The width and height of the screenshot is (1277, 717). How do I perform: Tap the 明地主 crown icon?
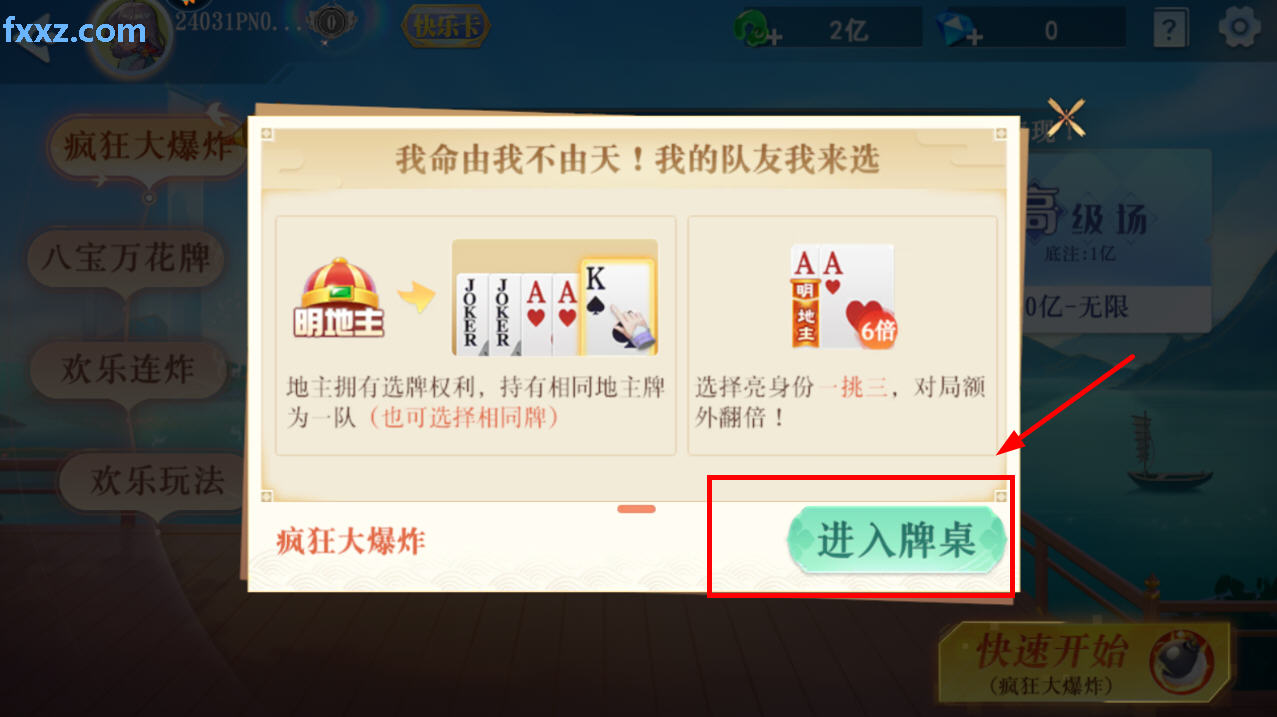(x=339, y=298)
